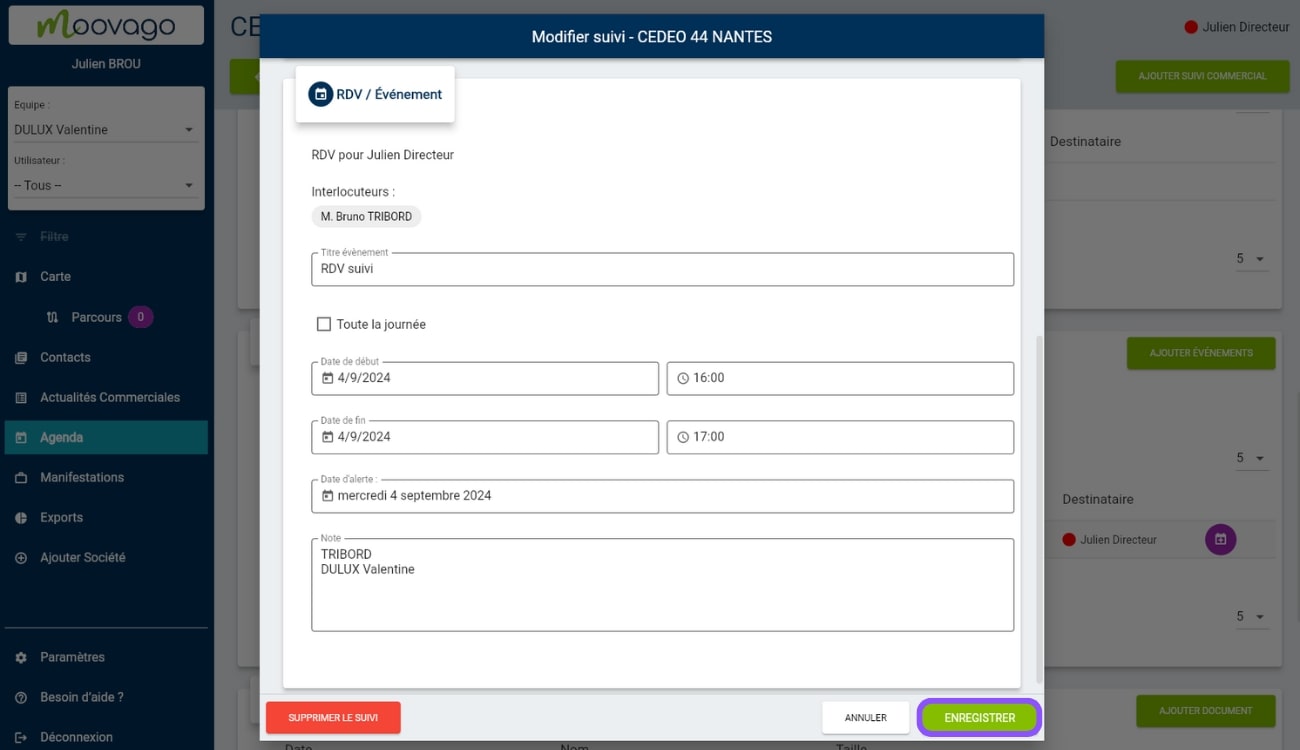Viewport: 1300px width, 750px height.
Task: Click the Date de début 4/9/2024 field
Action: [485, 378]
